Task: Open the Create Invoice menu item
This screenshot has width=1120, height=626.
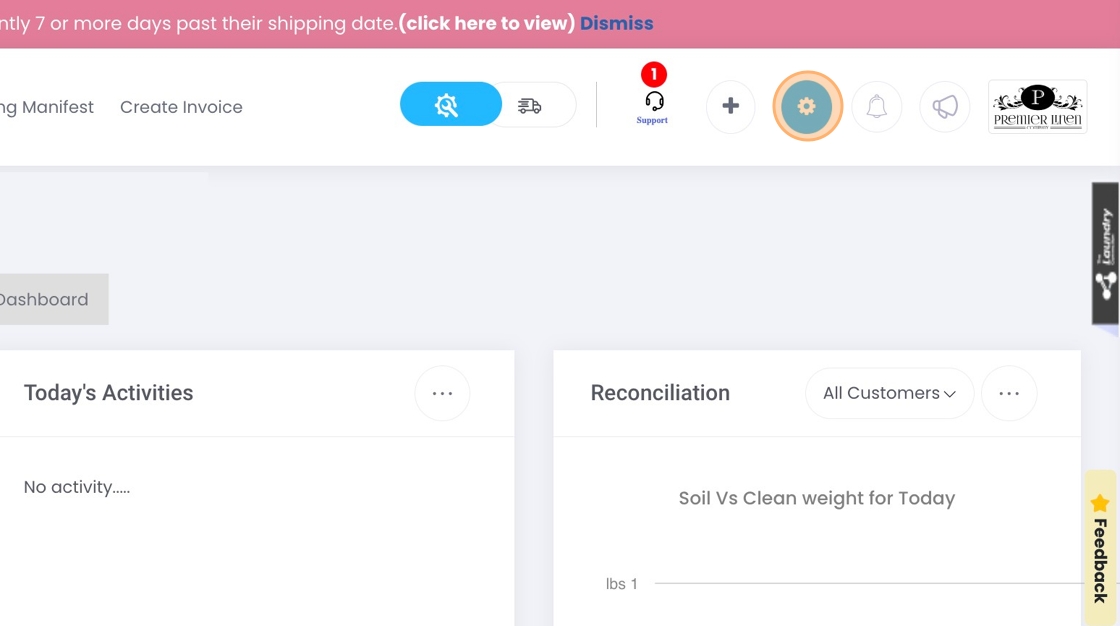Action: coord(181,107)
